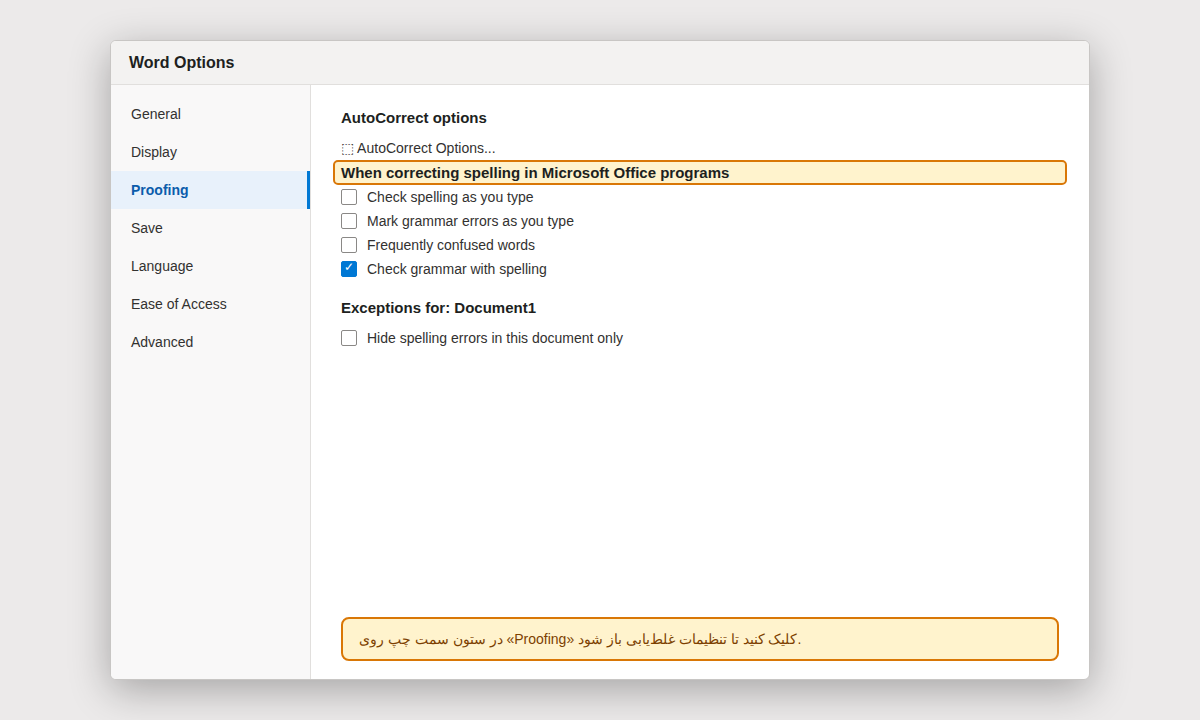Click the AutoCorrect Options... button

(418, 148)
